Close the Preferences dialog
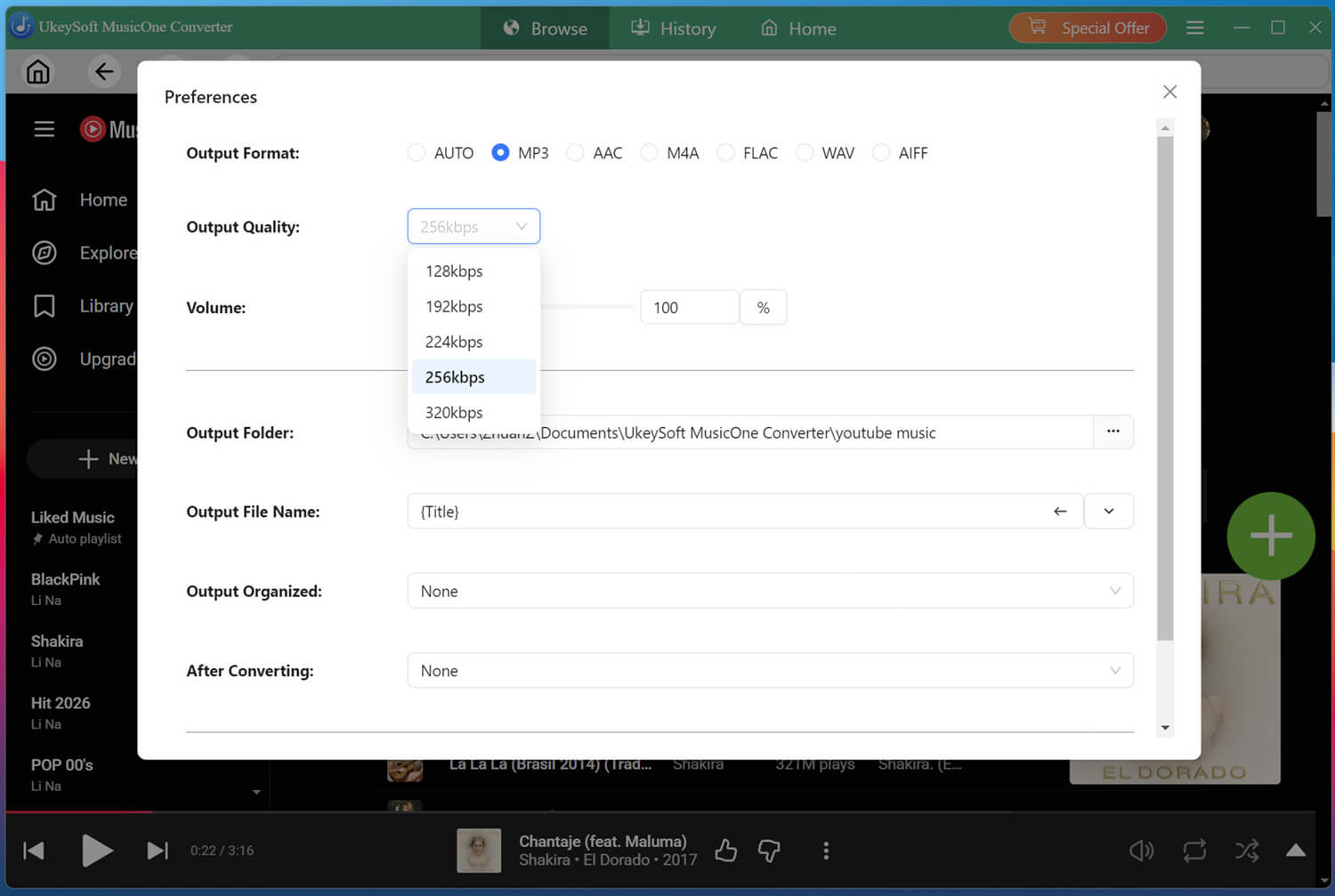The width and height of the screenshot is (1335, 896). pos(1170,92)
